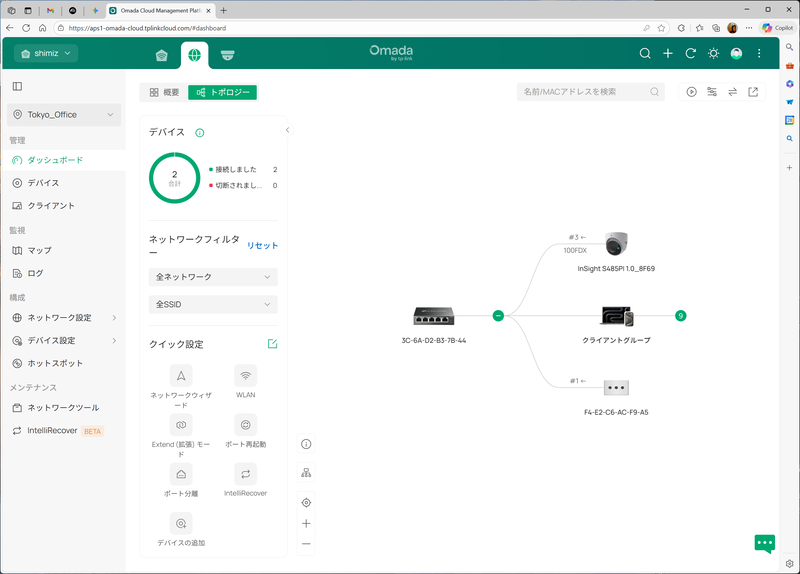800x574 pixels.
Task: Zoom out topology with minus button
Action: click(306, 544)
